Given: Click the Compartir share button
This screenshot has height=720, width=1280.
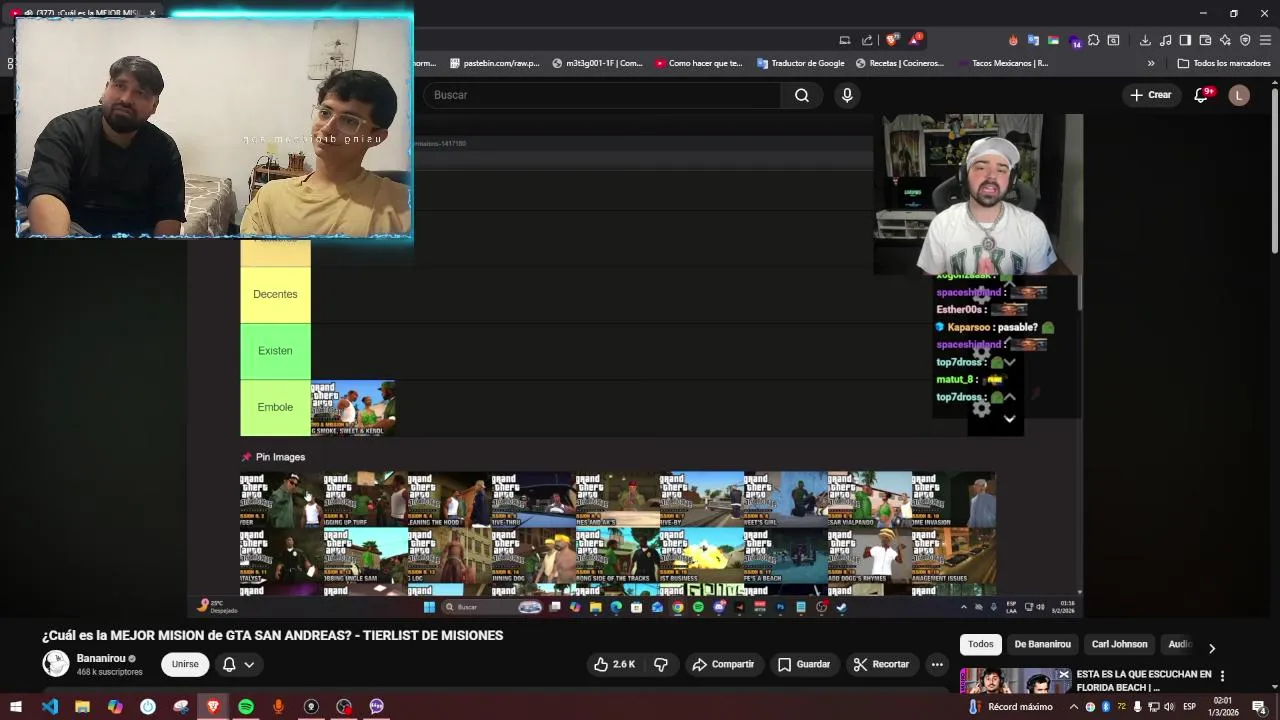Looking at the screenshot, I should (723, 664).
